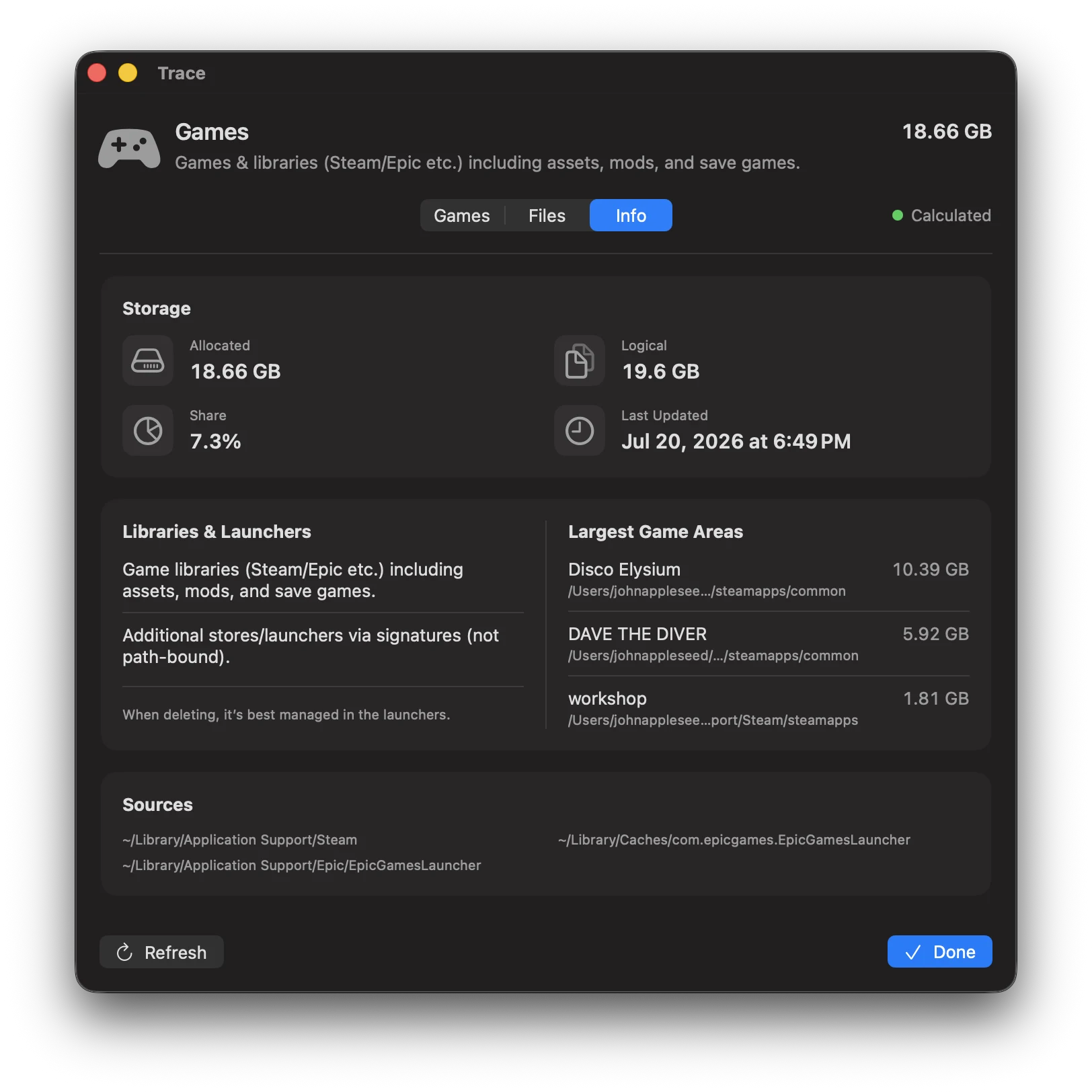Click the Libraries & Launchers heading
Viewport: 1092px width, 1092px height.
[217, 532]
